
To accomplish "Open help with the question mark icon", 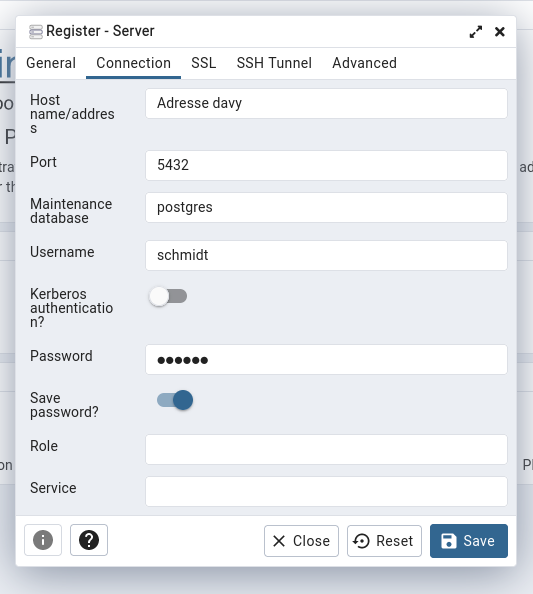I will [89, 540].
